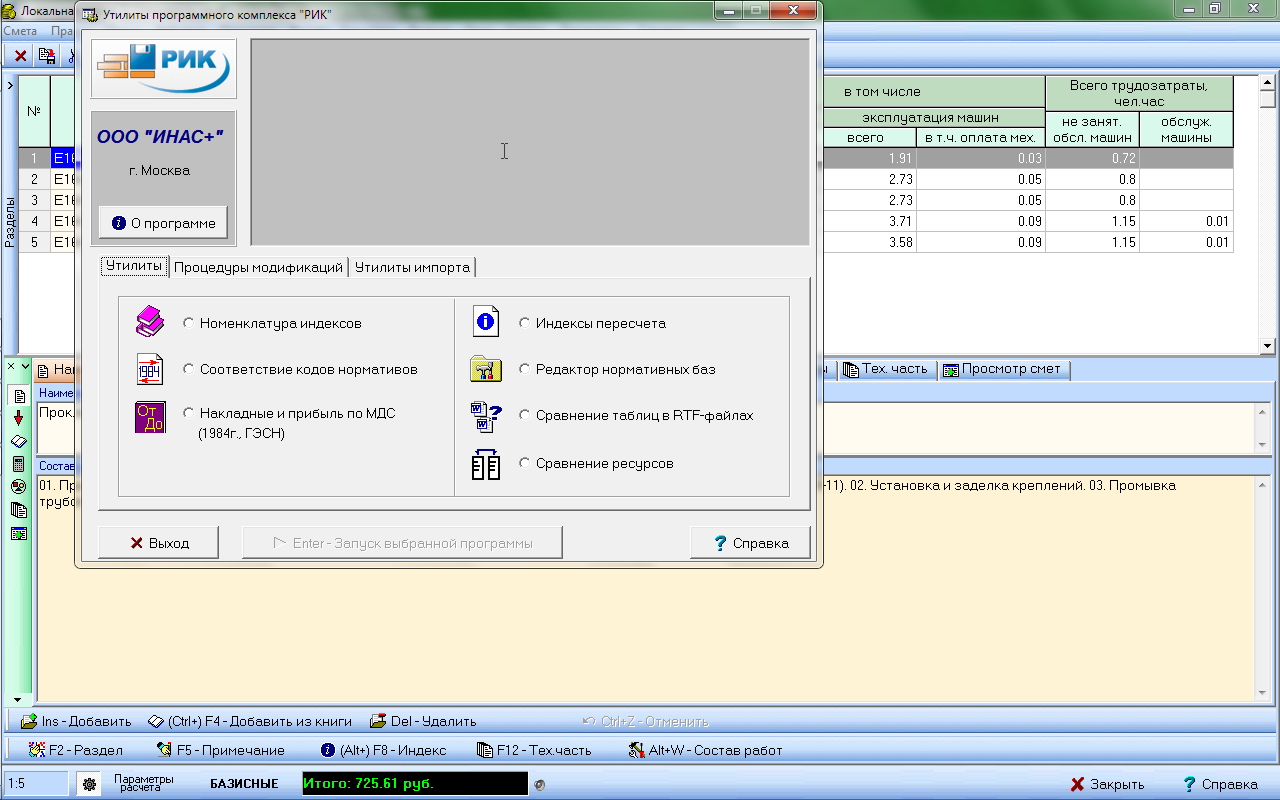The width and height of the screenshot is (1280, 800).
Task: Click Закрыть in the main window
Action: pos(1107,784)
